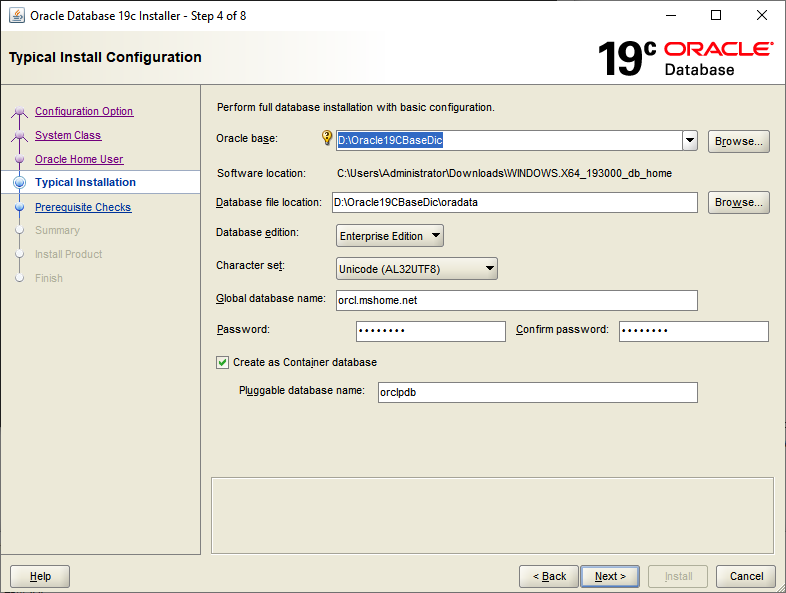Click the Confirm password field
Image resolution: width=786 pixels, height=593 pixels.
[x=694, y=331]
